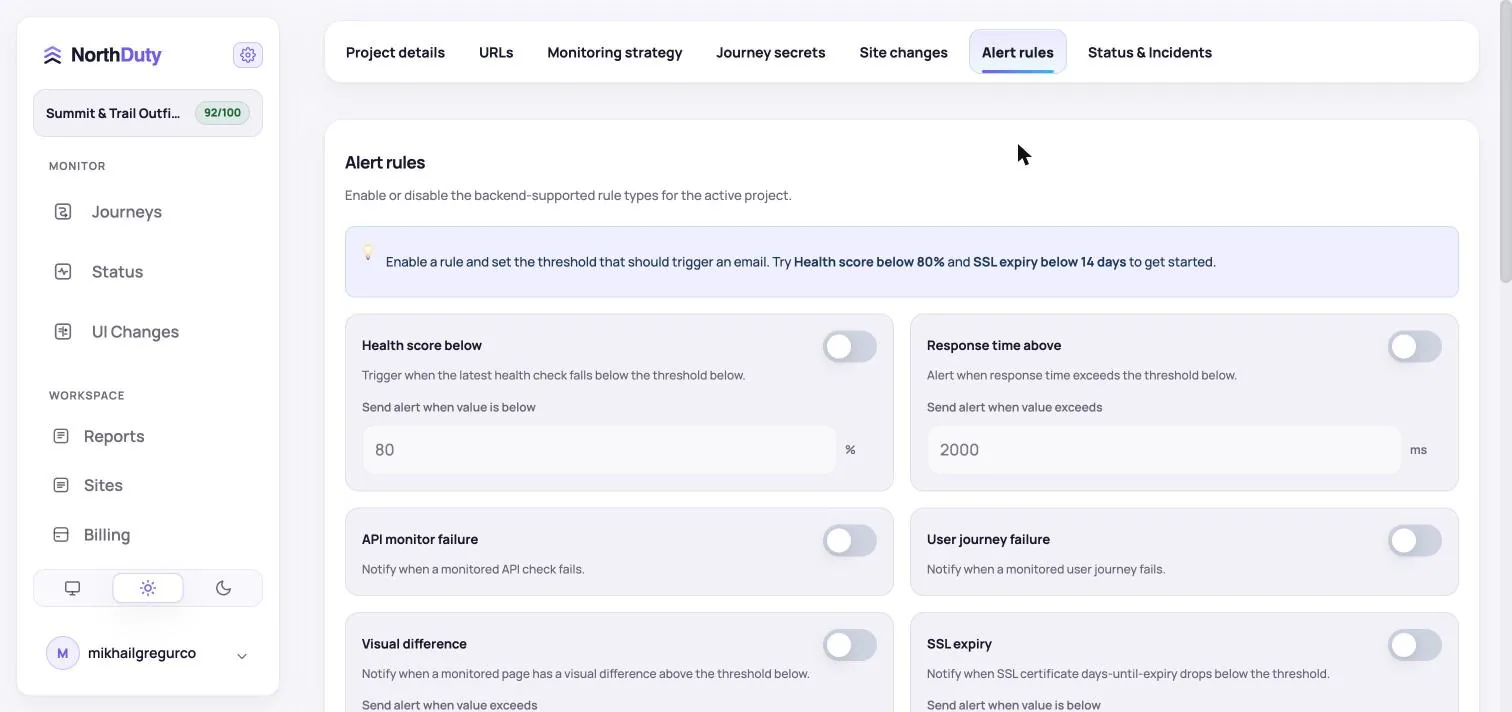This screenshot has height=712, width=1512.
Task: Click User journey failure title
Action: [x=988, y=539]
